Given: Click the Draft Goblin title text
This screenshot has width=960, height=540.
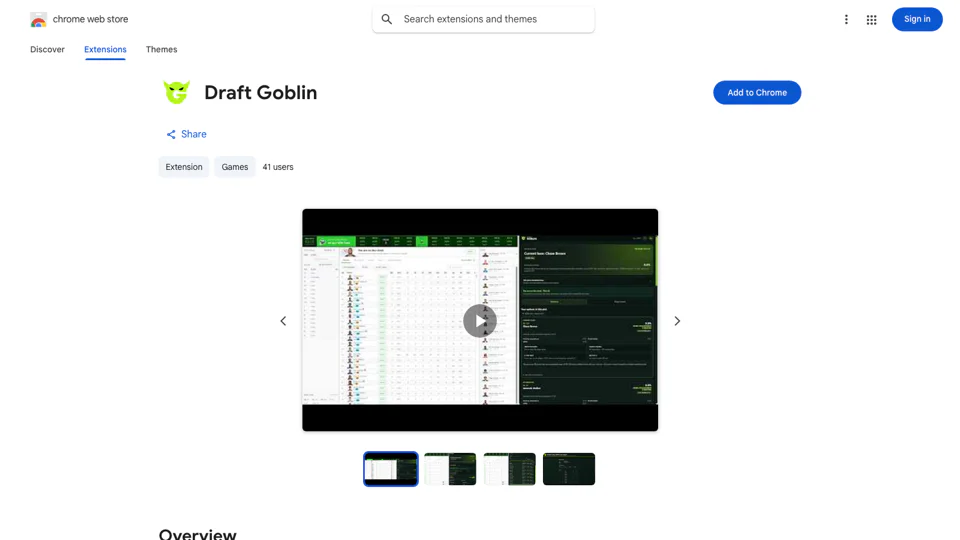Looking at the screenshot, I should point(261,92).
